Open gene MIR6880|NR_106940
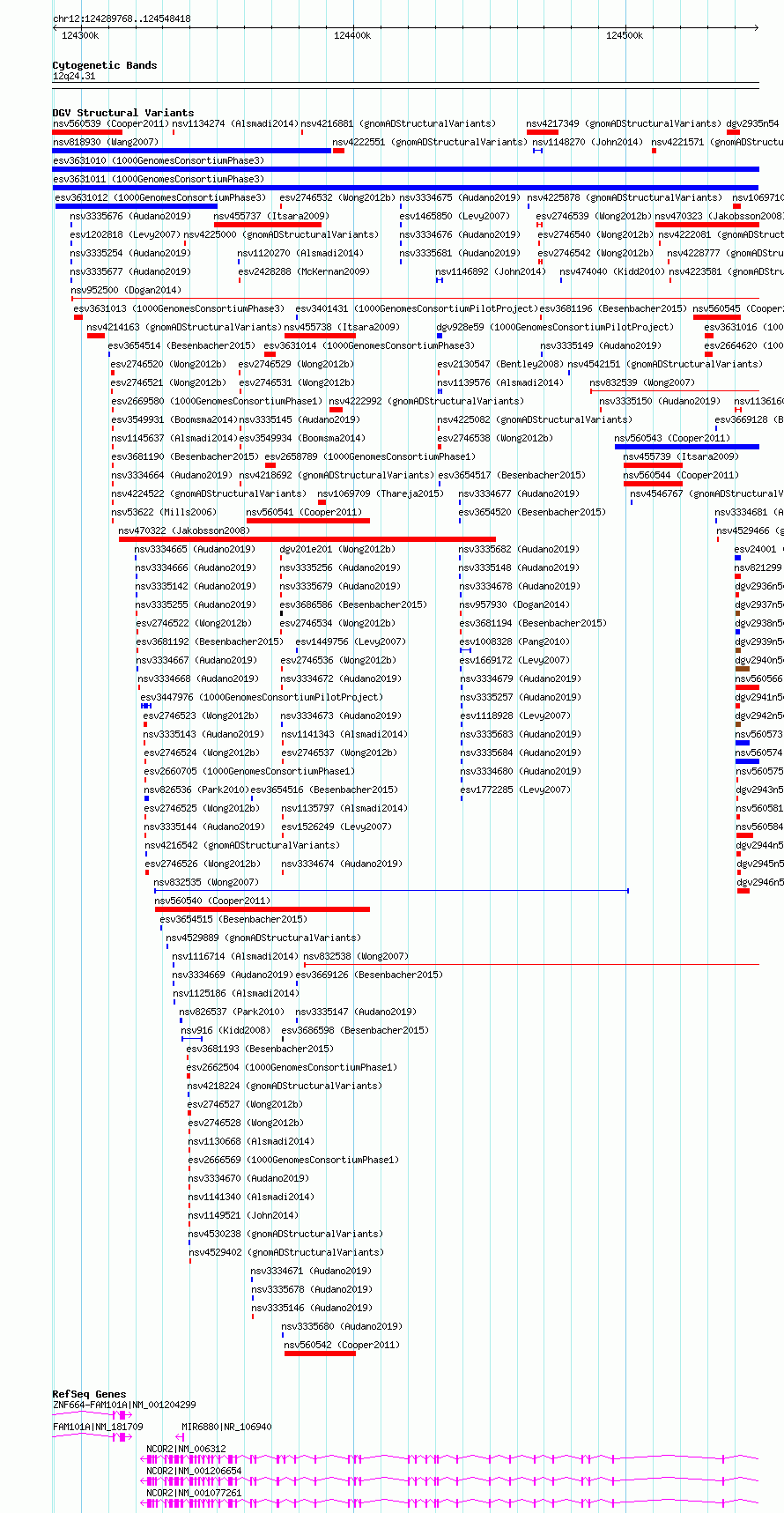784x1513 pixels. pos(226,1427)
